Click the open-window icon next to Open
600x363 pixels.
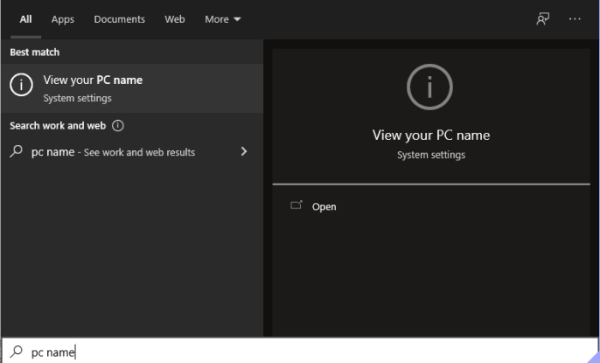click(296, 205)
